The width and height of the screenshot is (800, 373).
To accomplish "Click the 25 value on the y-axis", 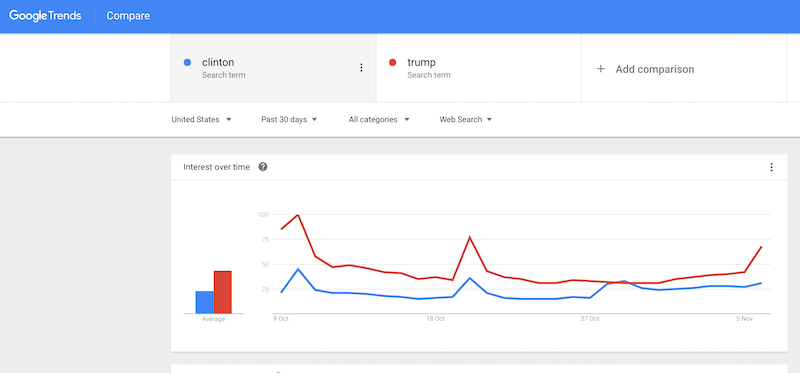I will [x=265, y=289].
